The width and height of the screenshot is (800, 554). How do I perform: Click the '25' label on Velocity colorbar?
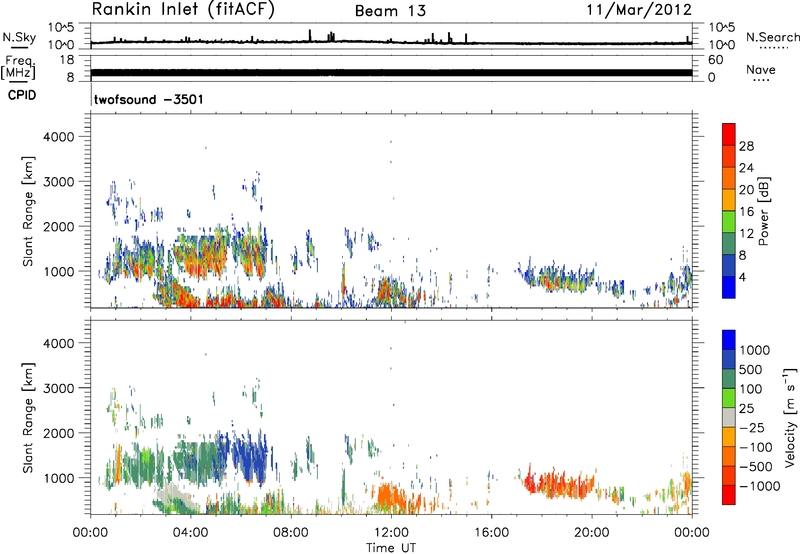(746, 409)
